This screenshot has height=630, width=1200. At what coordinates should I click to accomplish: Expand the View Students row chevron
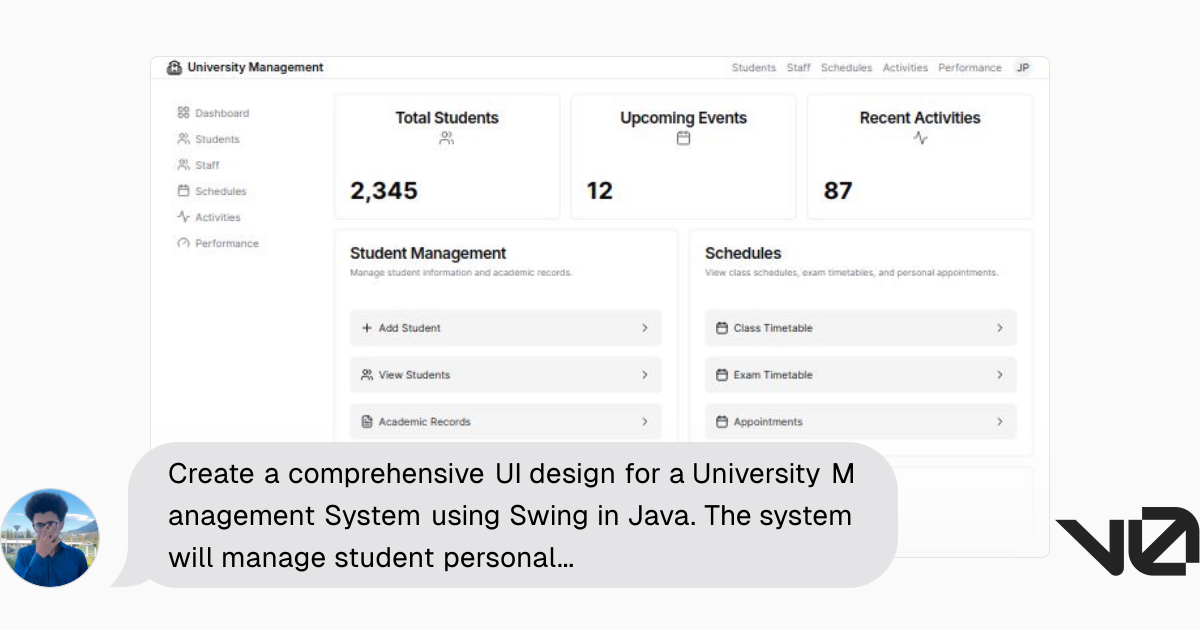pos(645,375)
